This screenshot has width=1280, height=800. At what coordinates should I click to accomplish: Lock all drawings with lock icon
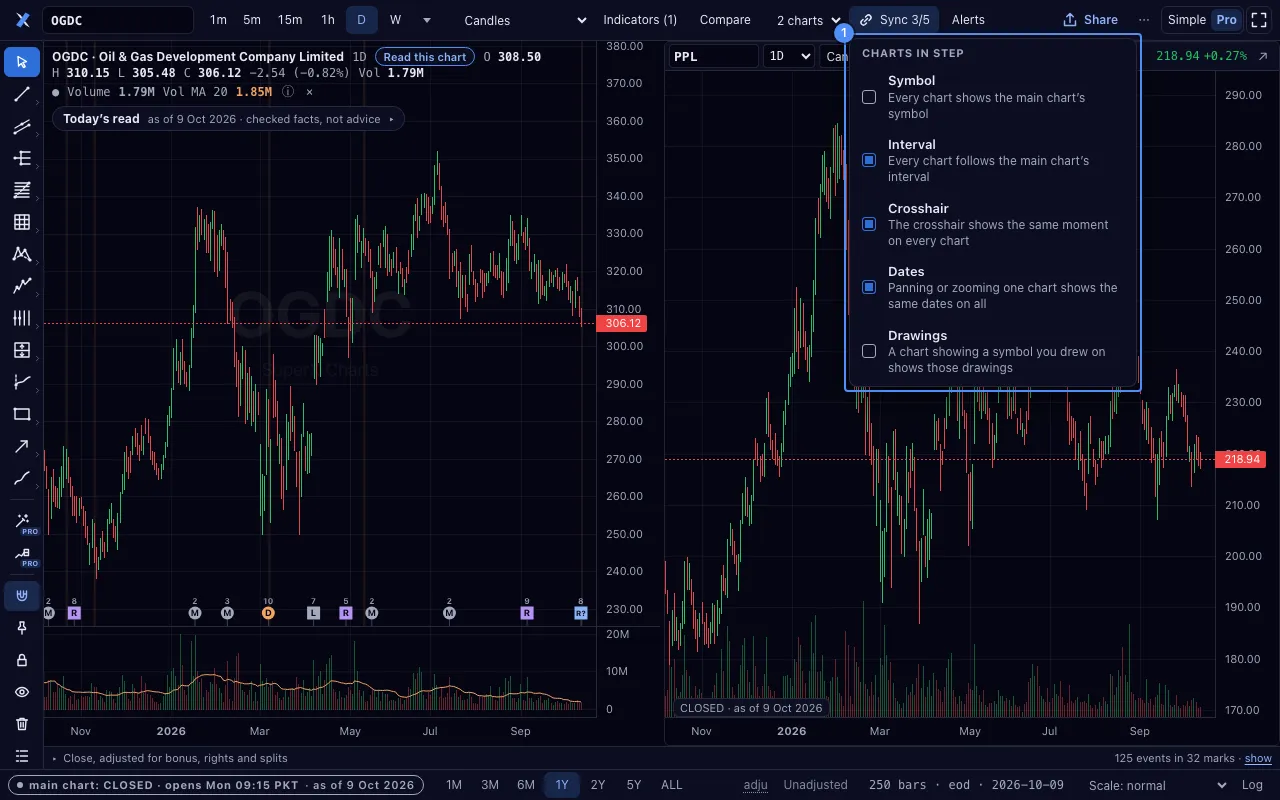pos(22,660)
